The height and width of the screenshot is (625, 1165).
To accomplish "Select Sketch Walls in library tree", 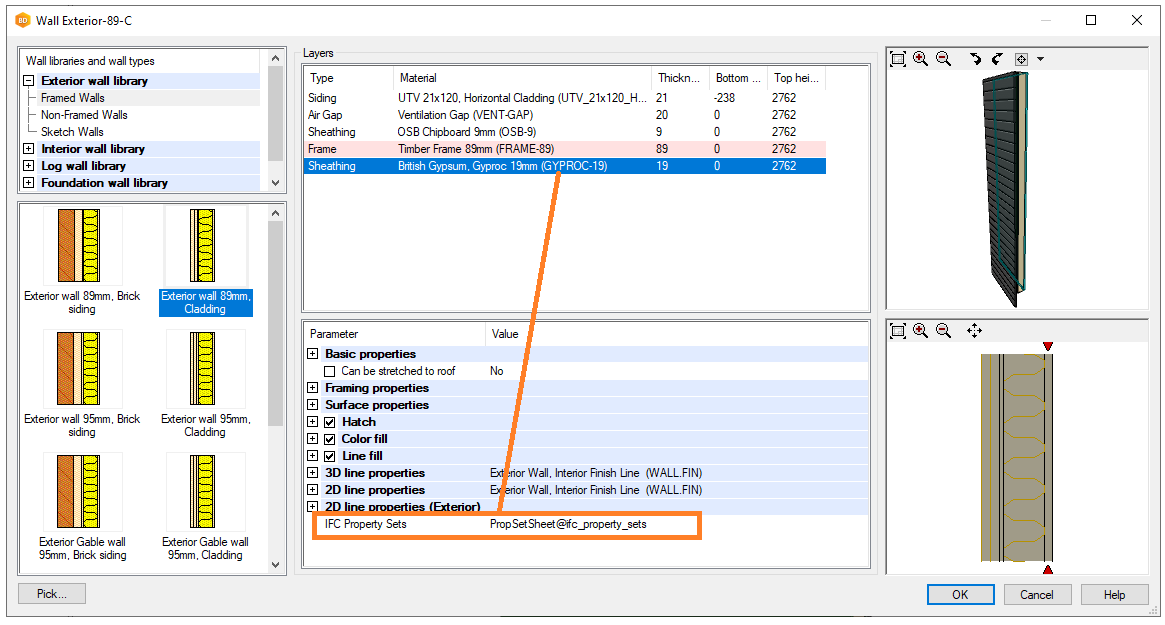I will pyautogui.click(x=72, y=132).
